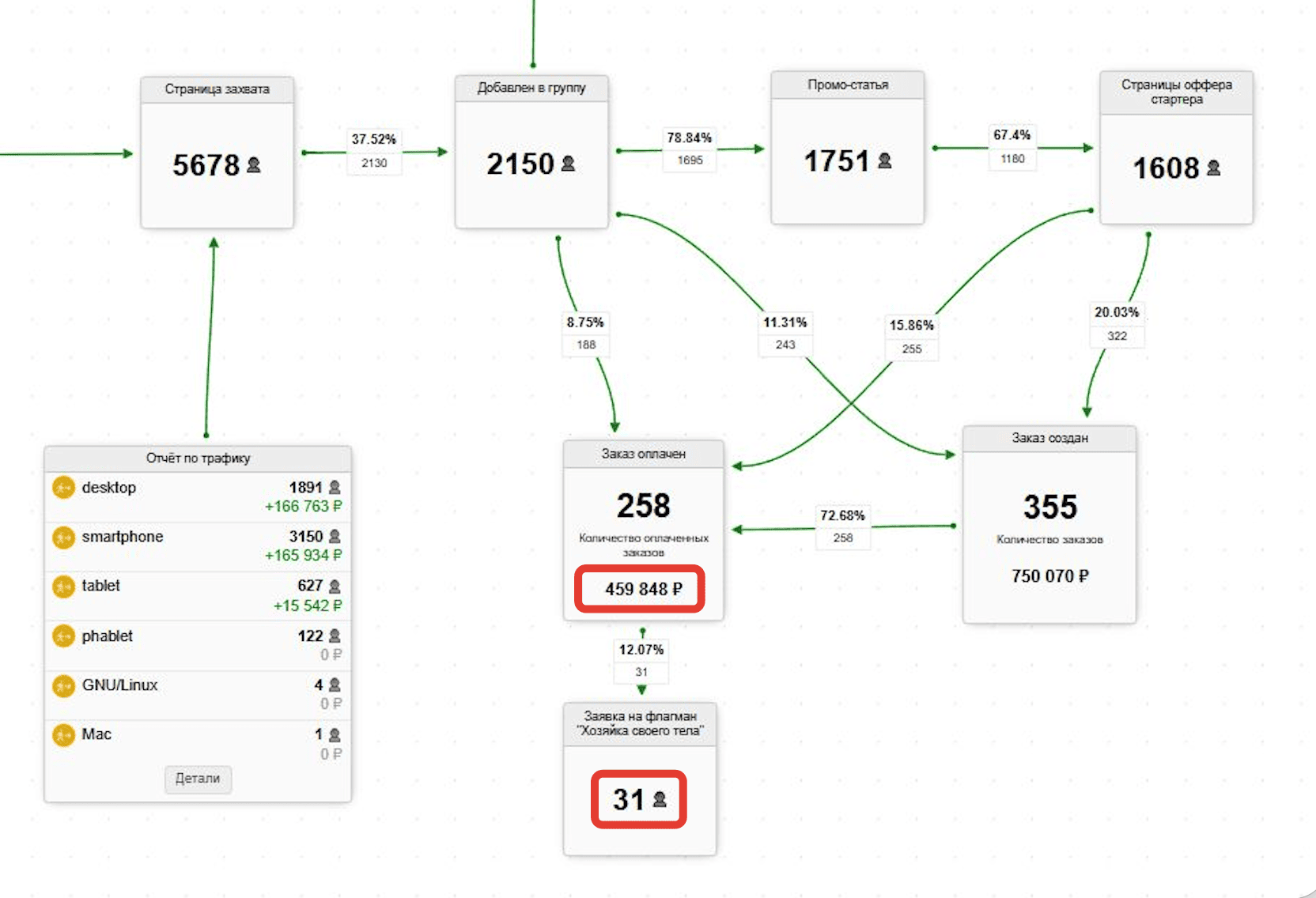Click the desktop traffic source icon
The width and height of the screenshot is (1316, 898).
click(x=63, y=488)
